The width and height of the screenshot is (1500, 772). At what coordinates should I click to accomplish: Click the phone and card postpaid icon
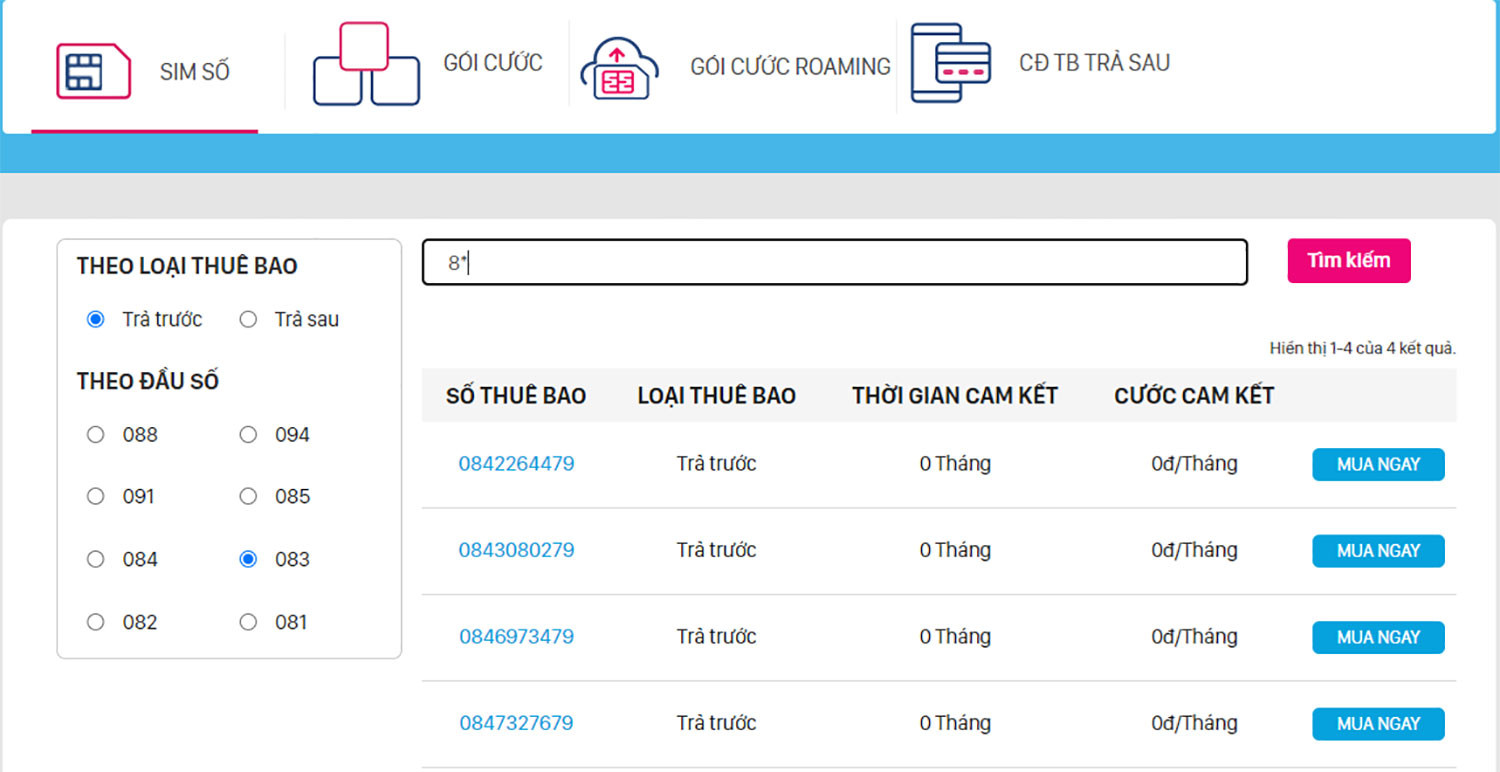point(950,63)
